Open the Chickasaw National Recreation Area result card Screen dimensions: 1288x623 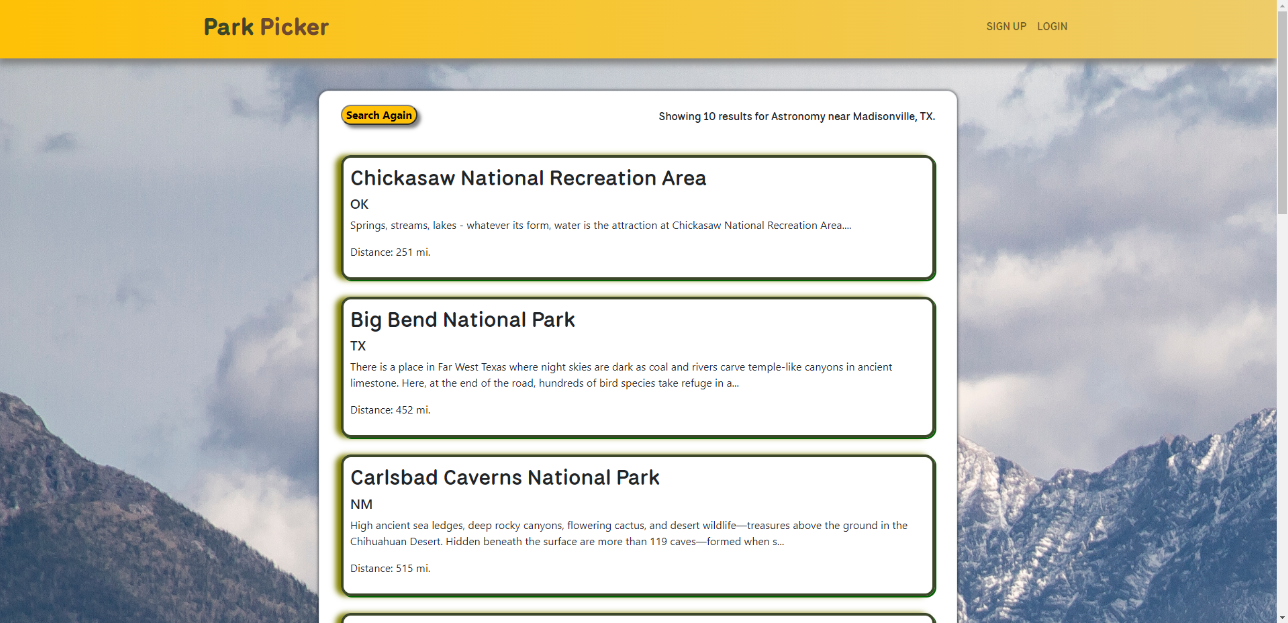pyautogui.click(x=637, y=217)
